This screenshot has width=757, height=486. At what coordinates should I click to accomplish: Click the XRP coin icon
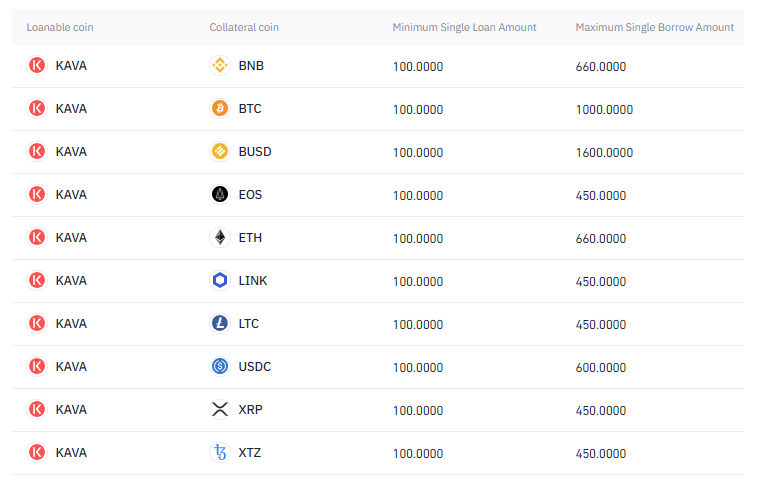coord(220,409)
